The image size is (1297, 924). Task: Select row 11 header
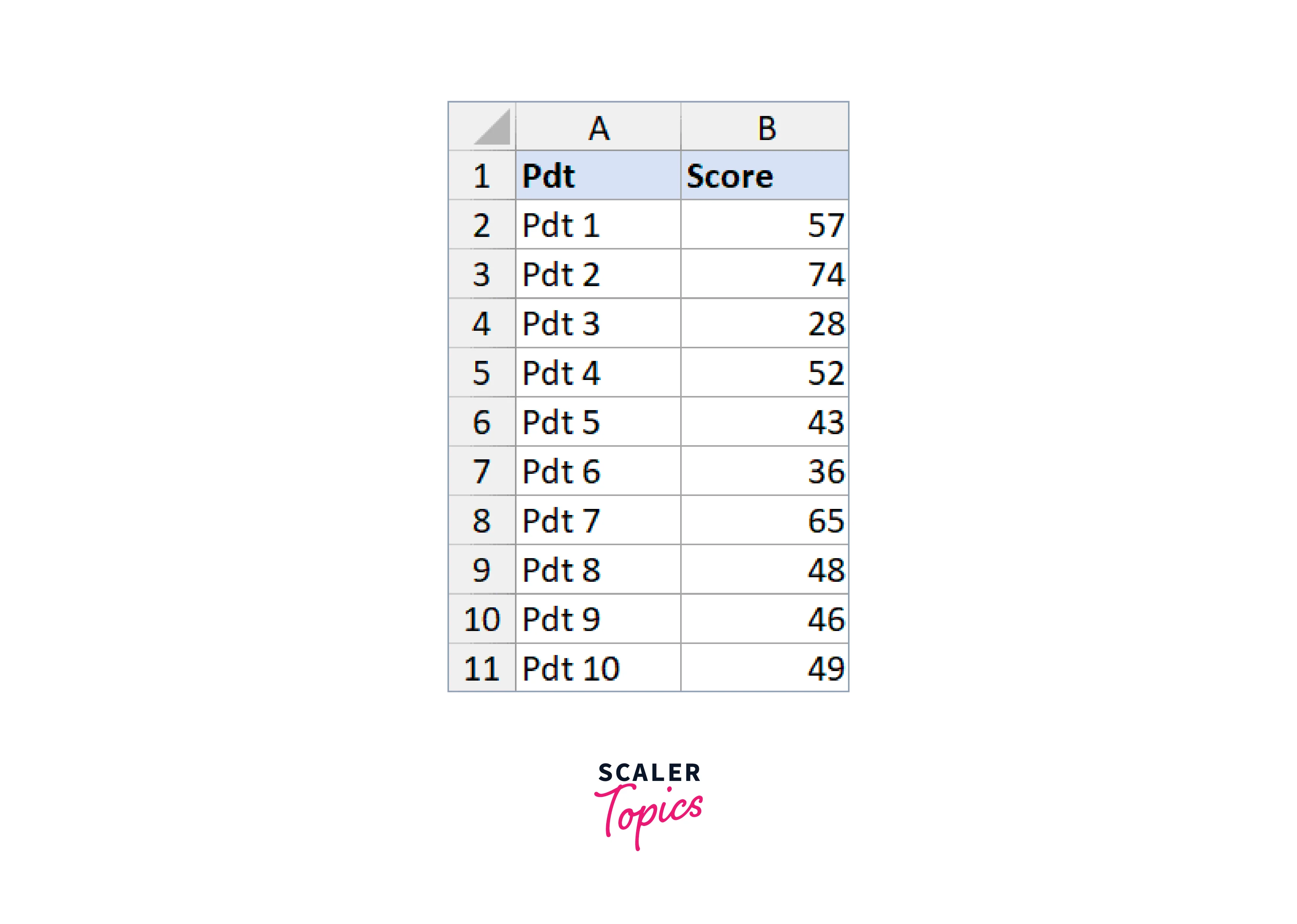(482, 668)
